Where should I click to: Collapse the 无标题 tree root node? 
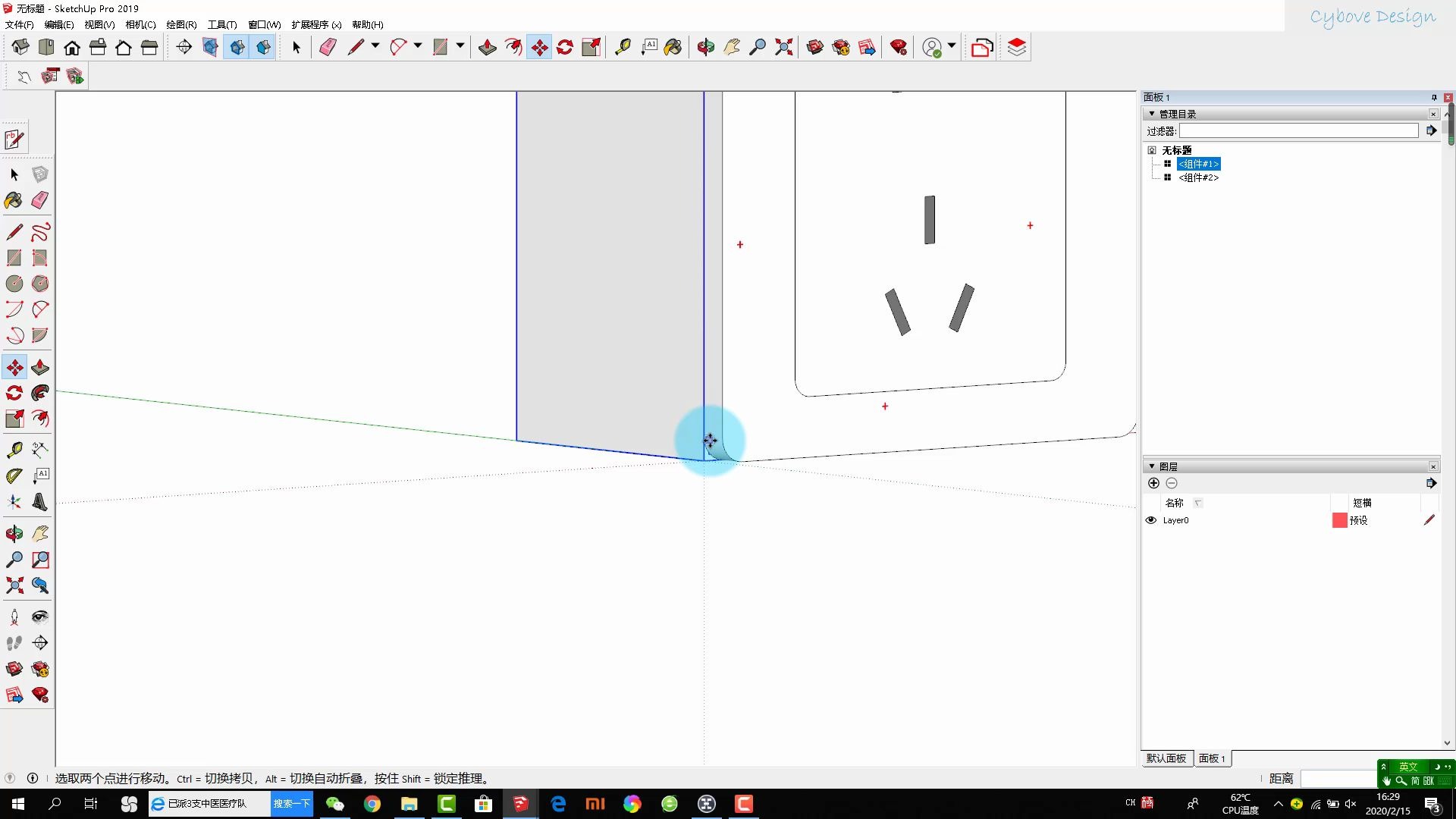[x=1152, y=150]
